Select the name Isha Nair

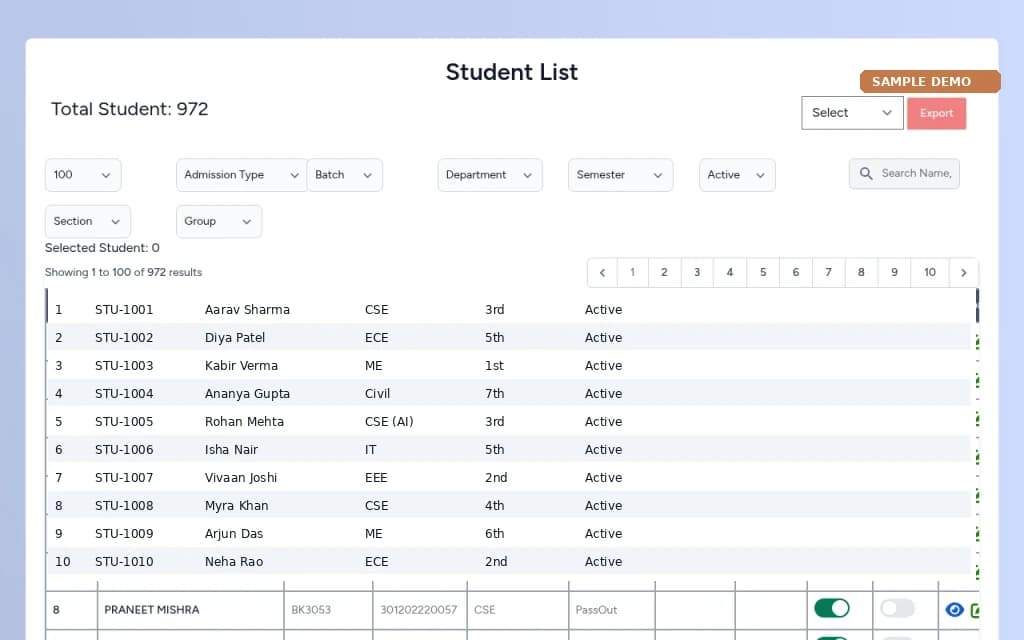(231, 450)
